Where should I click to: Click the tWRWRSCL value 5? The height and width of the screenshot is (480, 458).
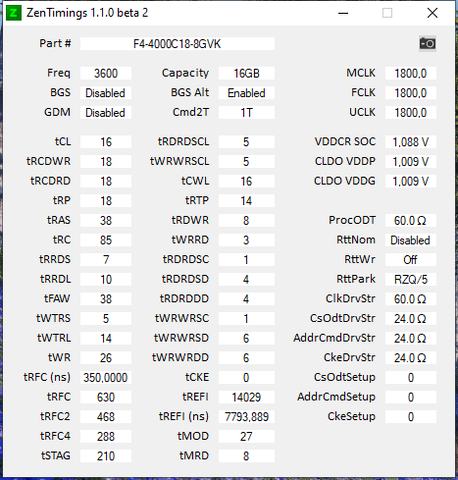[246, 162]
